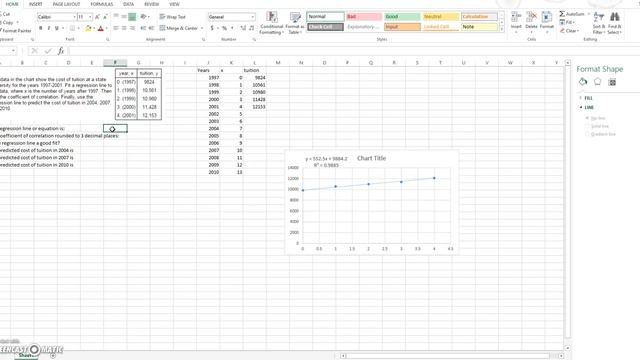Click the Insert Function fx icon
The image size is (640, 360).
tap(61, 51)
